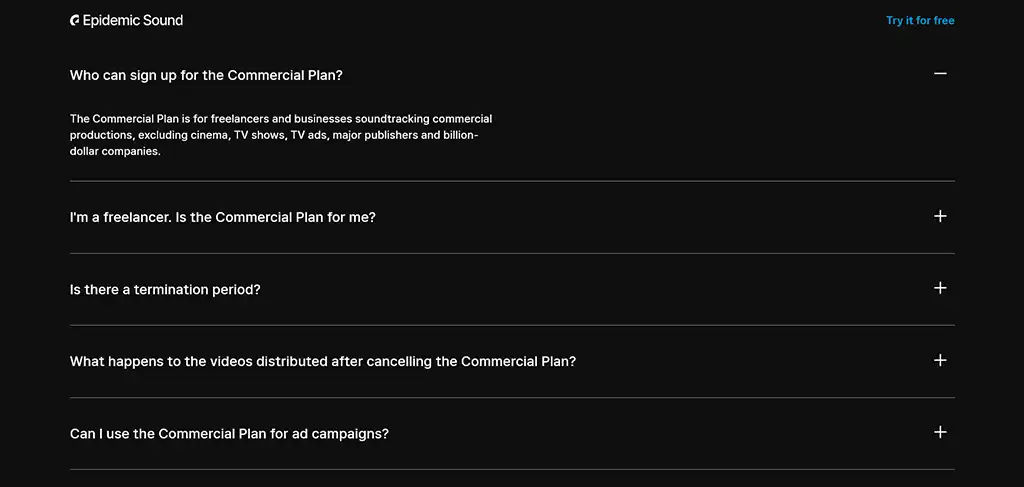
Task: Click the plus icon beside the termination period question
Action: pos(940,288)
